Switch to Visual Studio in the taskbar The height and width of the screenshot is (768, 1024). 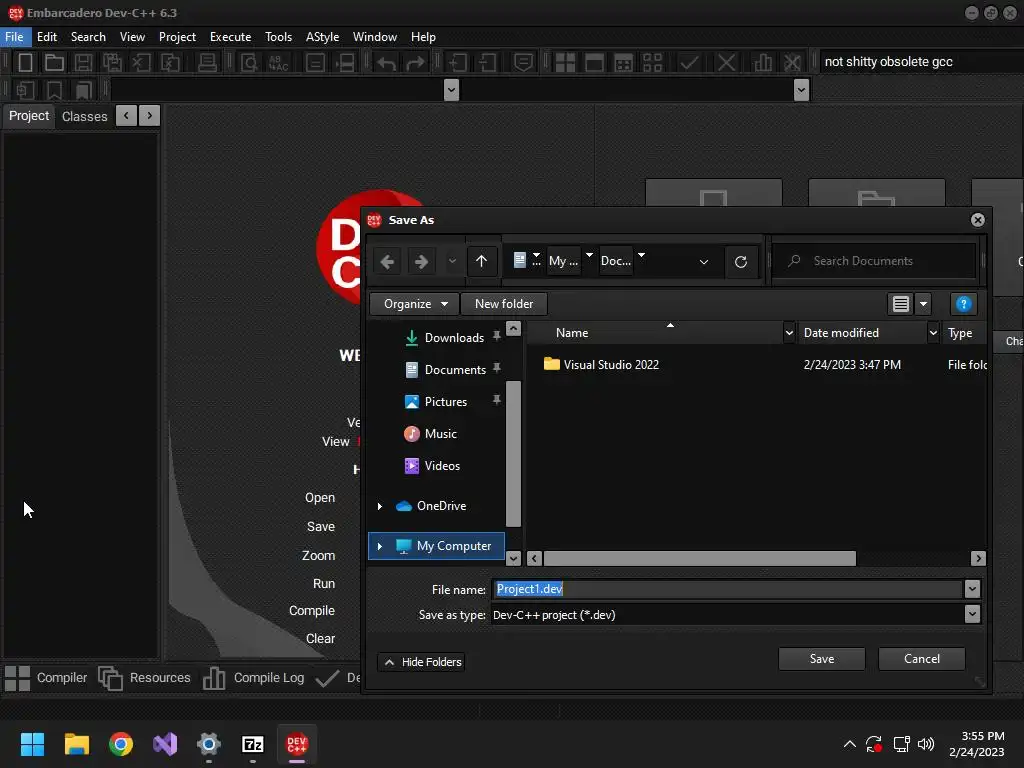coord(165,744)
